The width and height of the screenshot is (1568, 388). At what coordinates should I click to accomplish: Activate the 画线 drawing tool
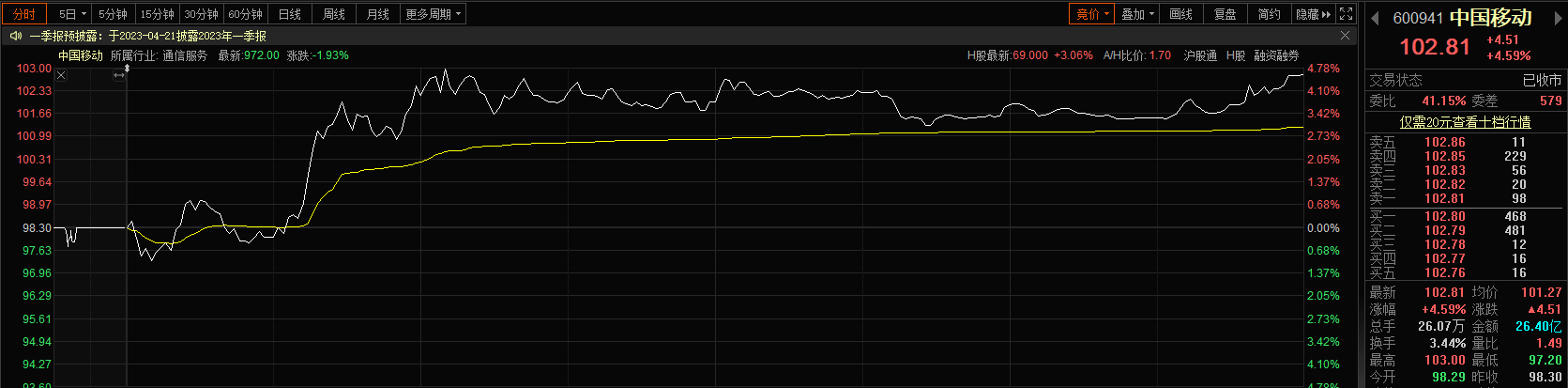(1181, 14)
